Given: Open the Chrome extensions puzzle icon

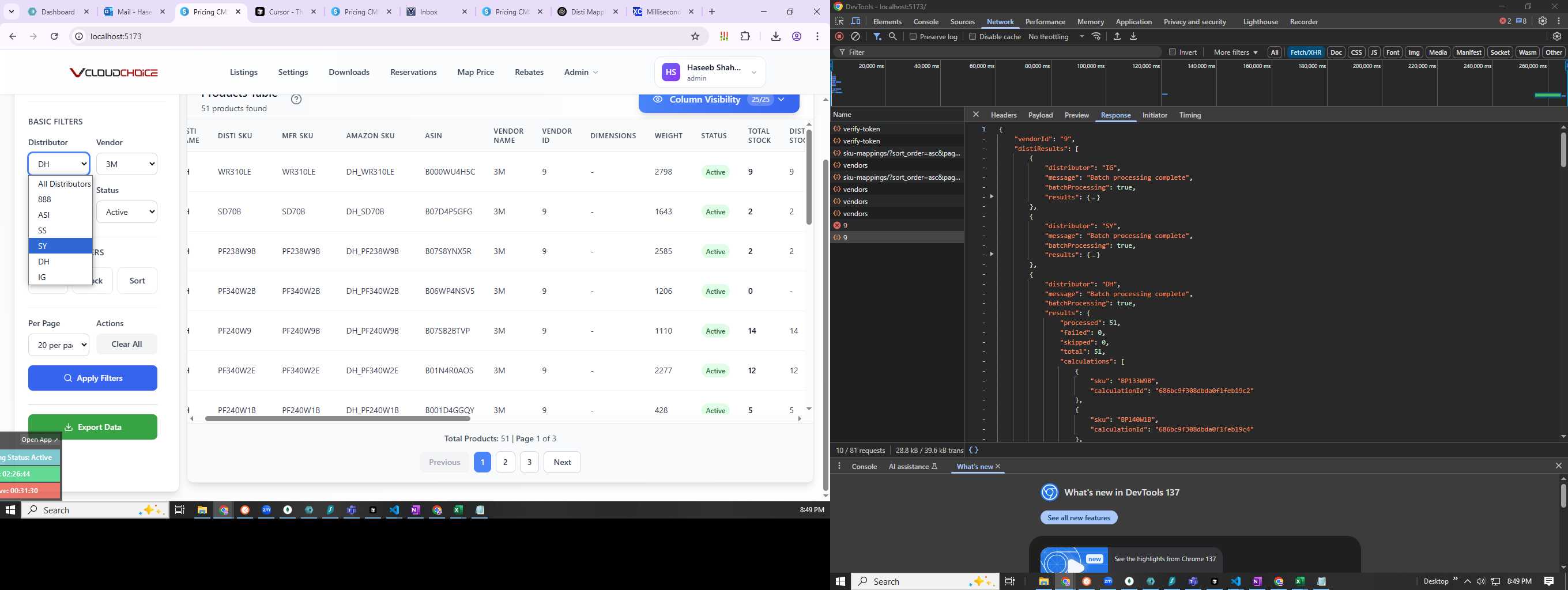Looking at the screenshot, I should click(745, 36).
